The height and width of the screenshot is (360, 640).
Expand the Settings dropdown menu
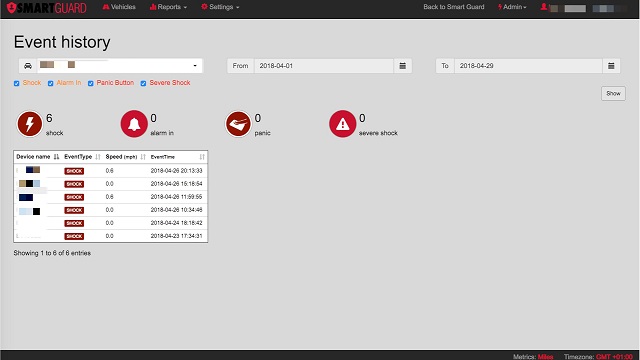220,7
